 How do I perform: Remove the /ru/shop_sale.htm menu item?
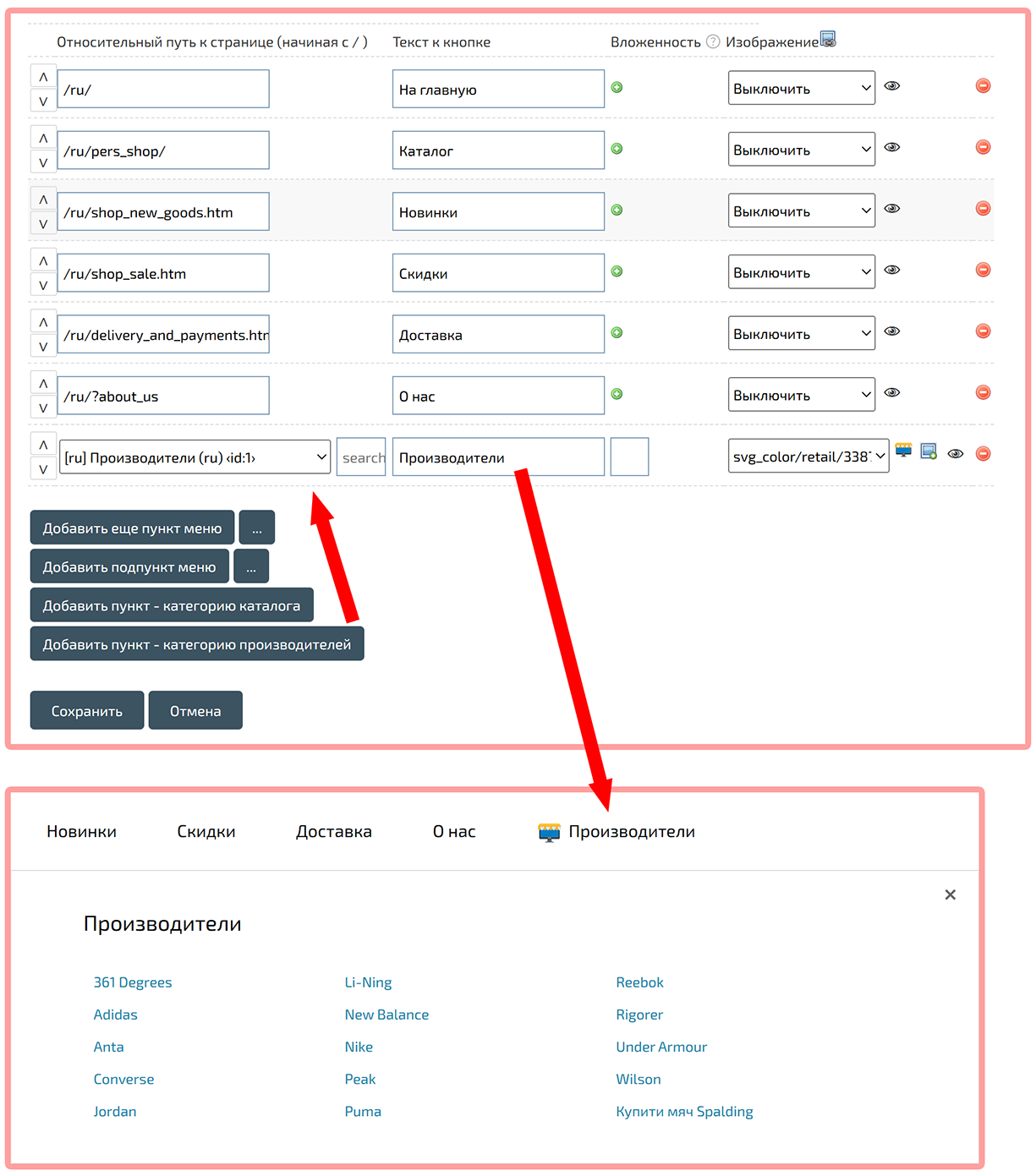(x=983, y=270)
